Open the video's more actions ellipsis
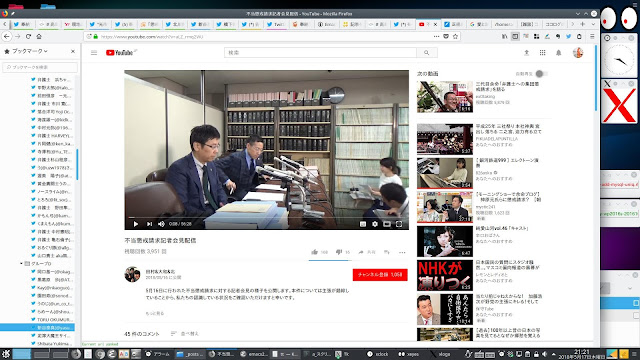This screenshot has width=640, height=360. pyautogui.click(x=402, y=252)
